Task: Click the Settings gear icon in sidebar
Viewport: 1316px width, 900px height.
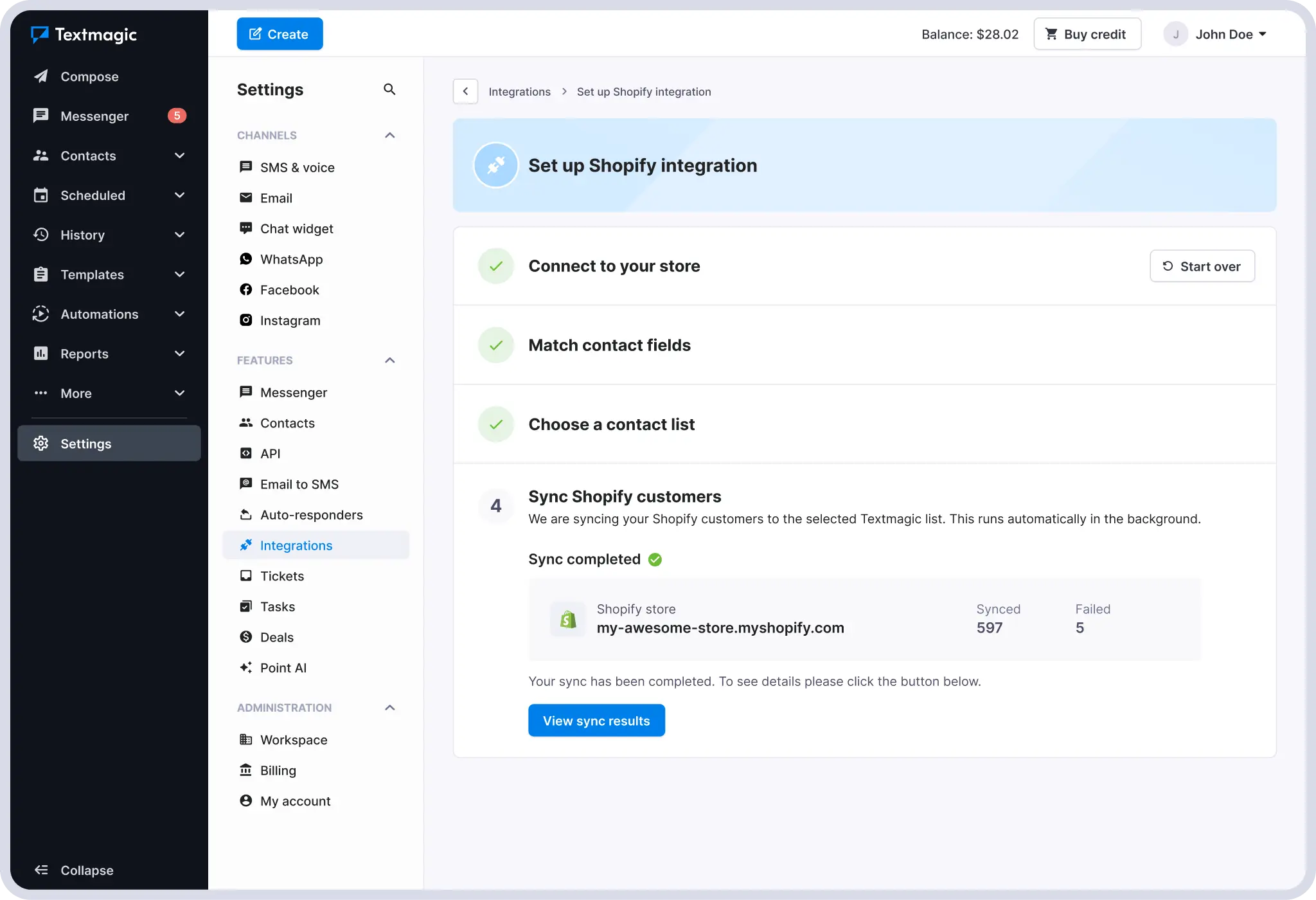Action: 41,444
